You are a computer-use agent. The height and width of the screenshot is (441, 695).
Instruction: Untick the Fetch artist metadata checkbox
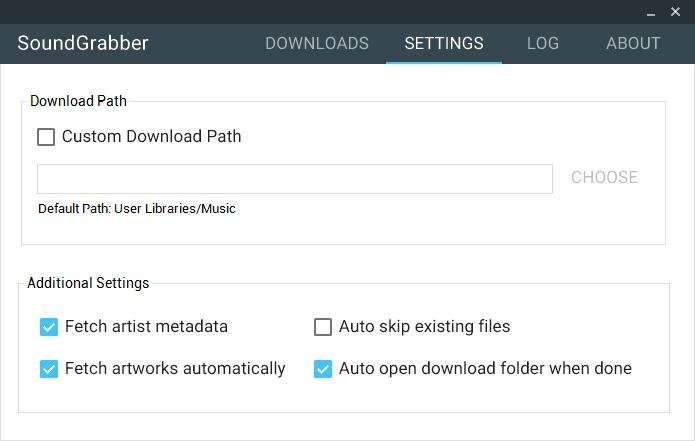[49, 327]
